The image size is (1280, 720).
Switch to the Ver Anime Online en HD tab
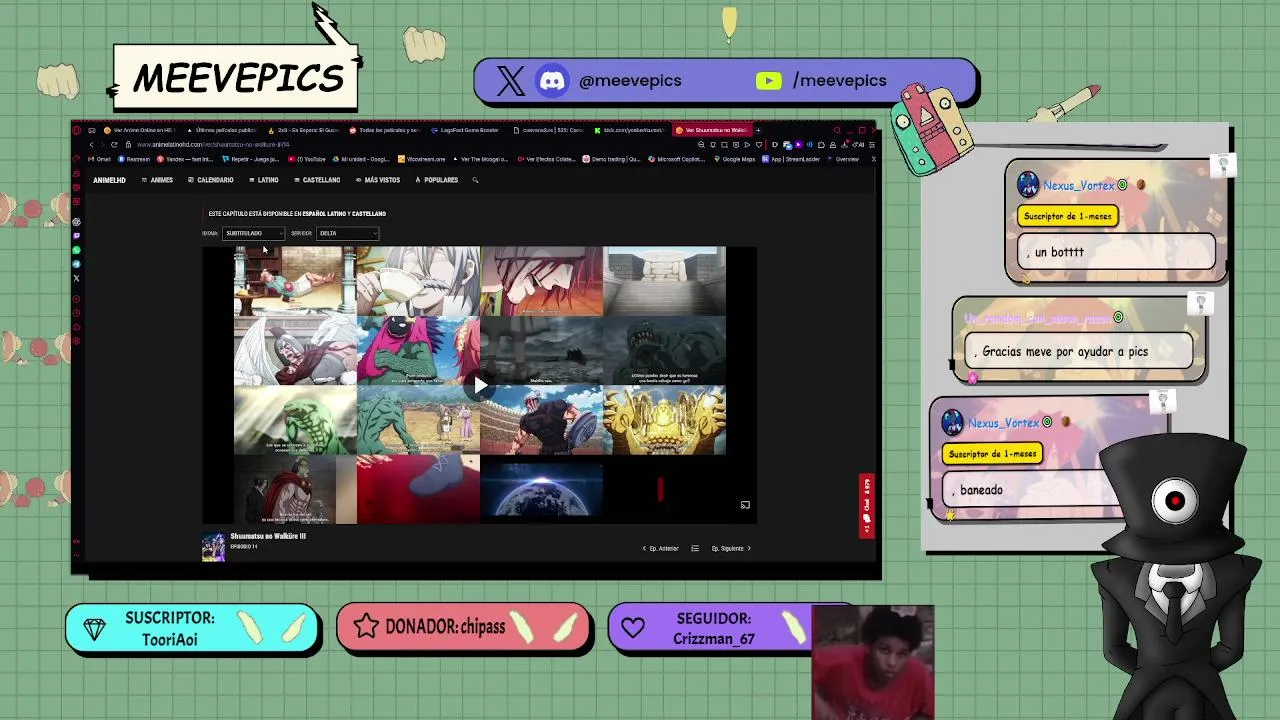pos(140,130)
